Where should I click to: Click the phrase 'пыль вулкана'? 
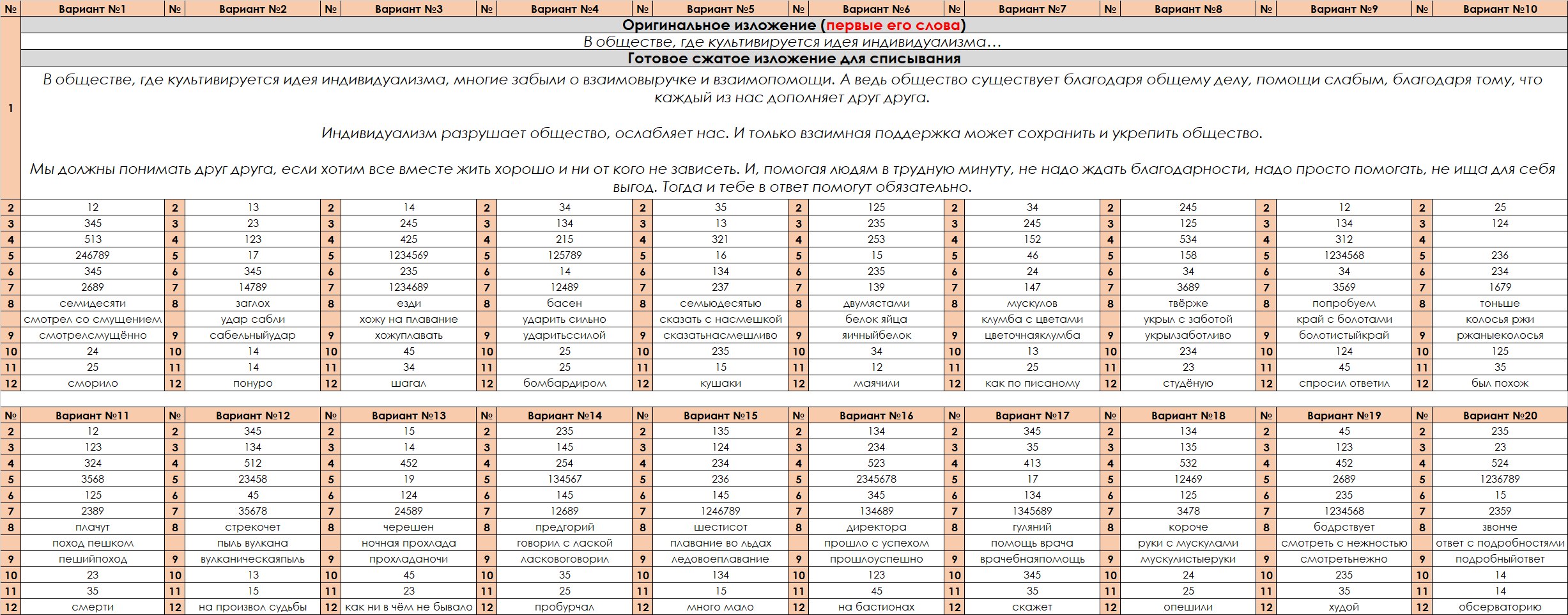pyautogui.click(x=252, y=543)
